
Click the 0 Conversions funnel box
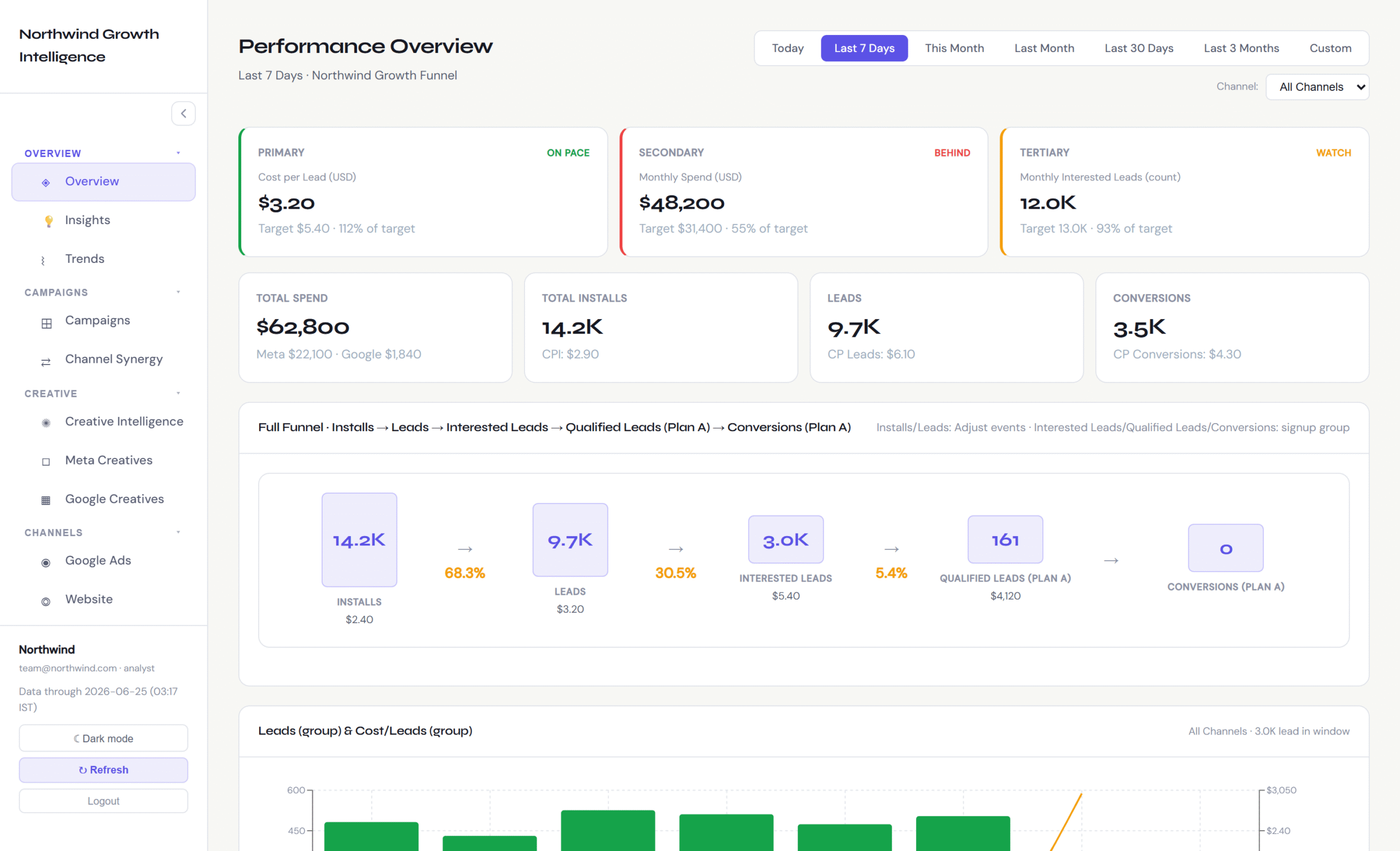[1226, 548]
